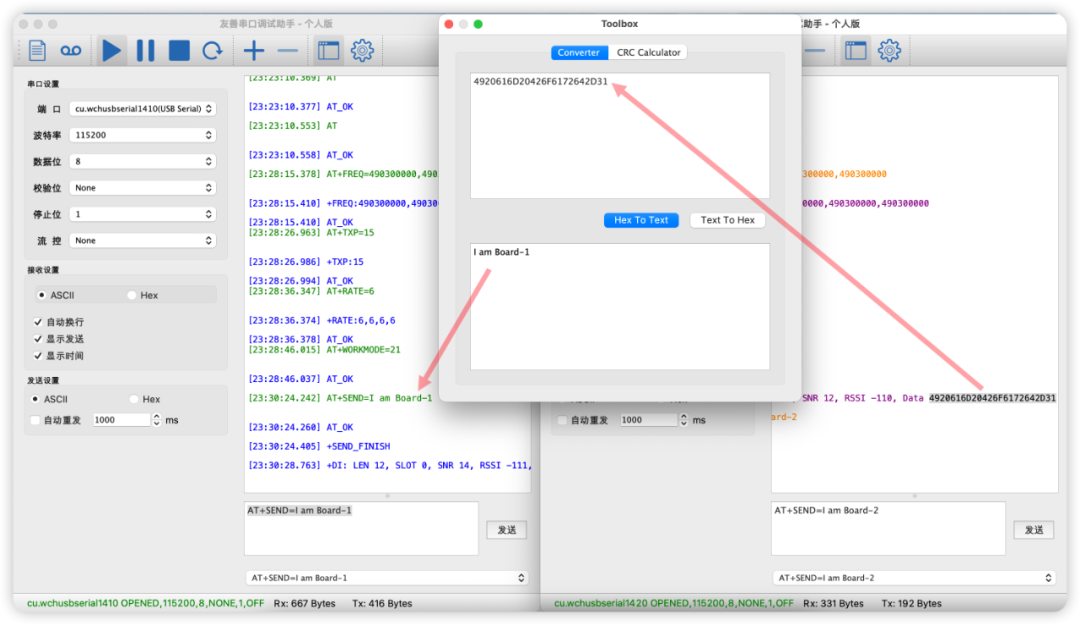Expand the 端口 cu.wchusbserial1410 dropdown

[x=143, y=108]
